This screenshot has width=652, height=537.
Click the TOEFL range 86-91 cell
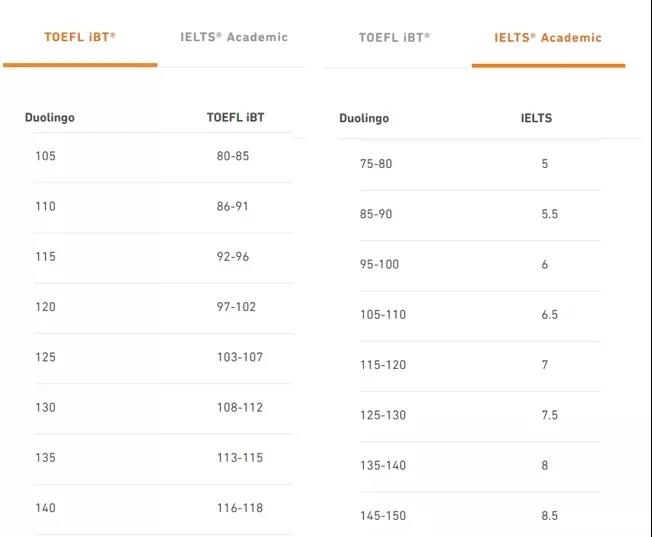pos(233,206)
